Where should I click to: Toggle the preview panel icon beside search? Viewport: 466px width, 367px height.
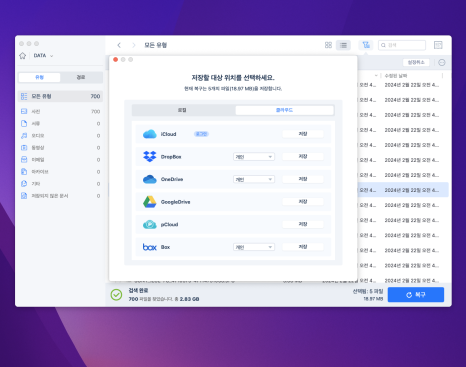point(438,45)
